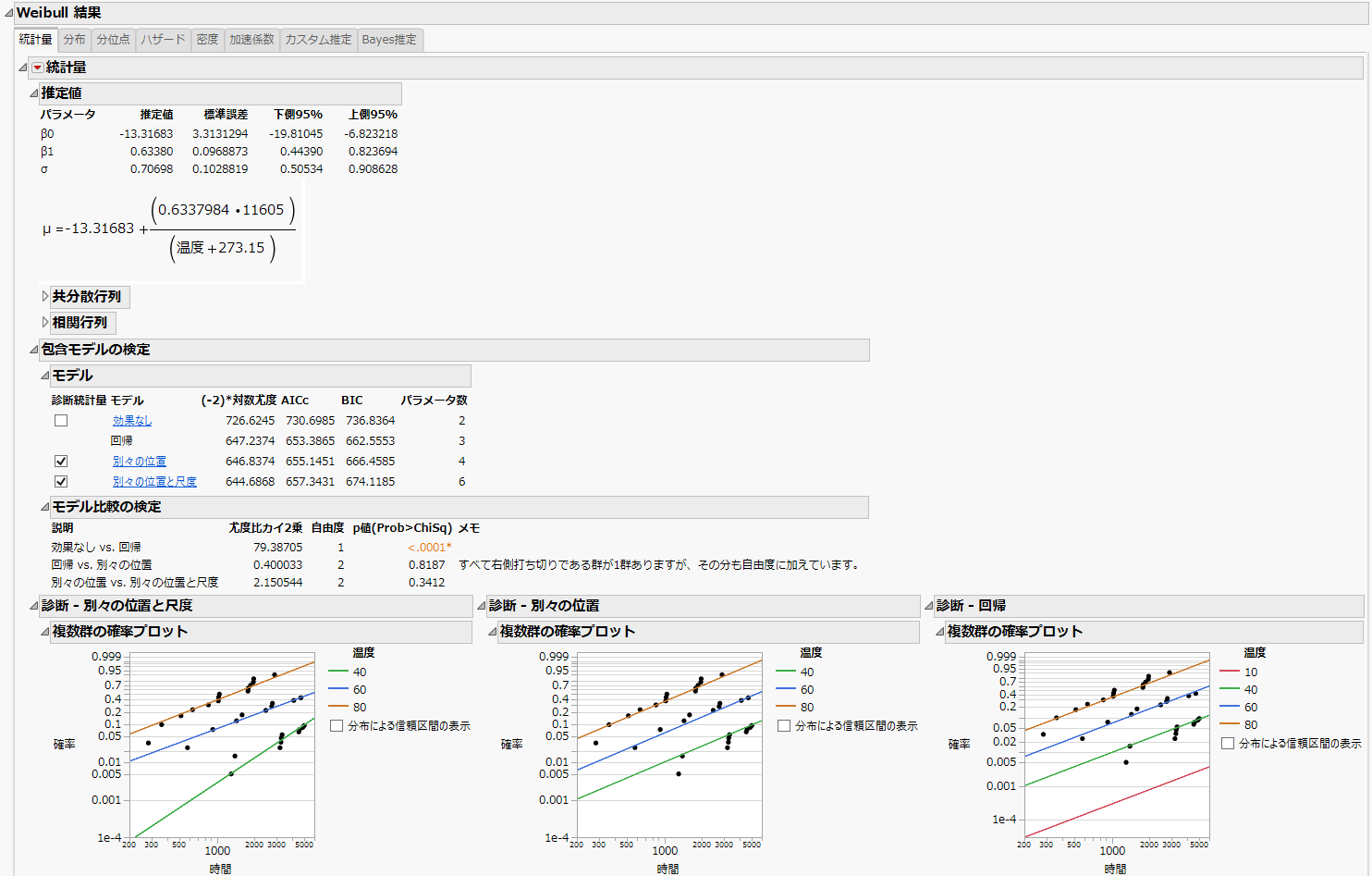Click the AICc column header
Image resolution: width=1372 pixels, height=876 pixels.
(295, 401)
